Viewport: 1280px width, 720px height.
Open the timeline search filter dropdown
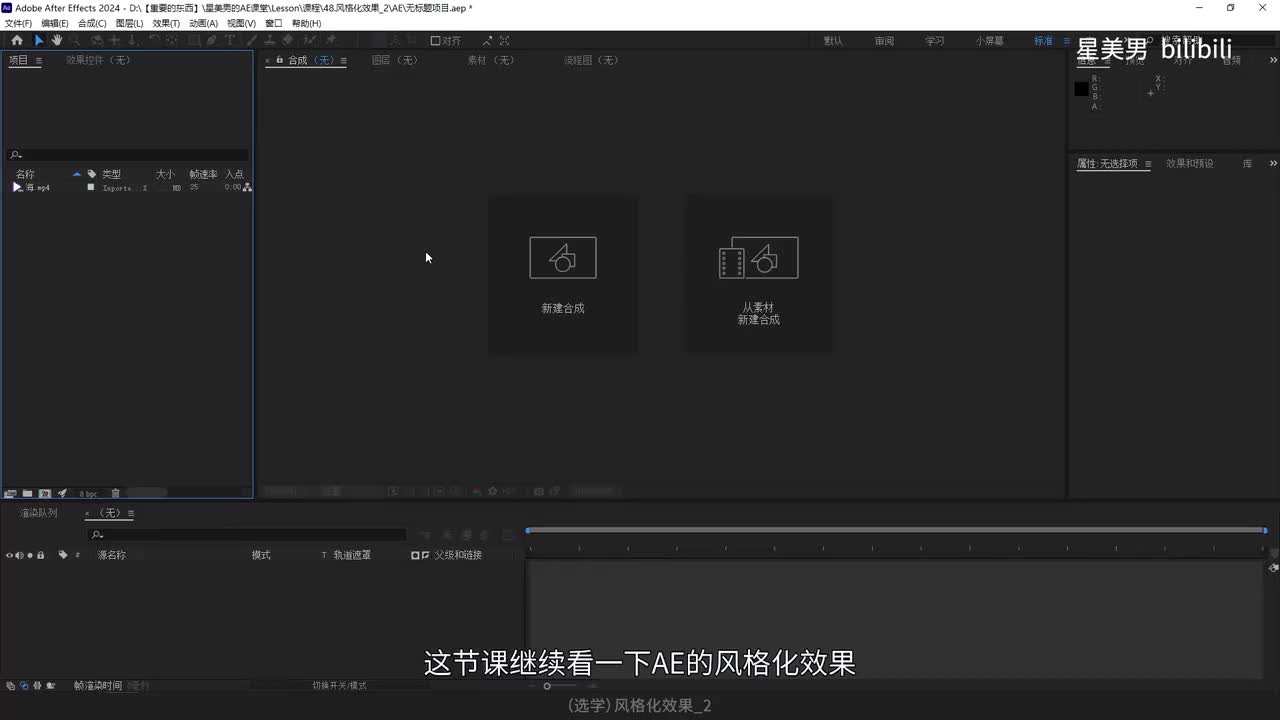(x=97, y=535)
